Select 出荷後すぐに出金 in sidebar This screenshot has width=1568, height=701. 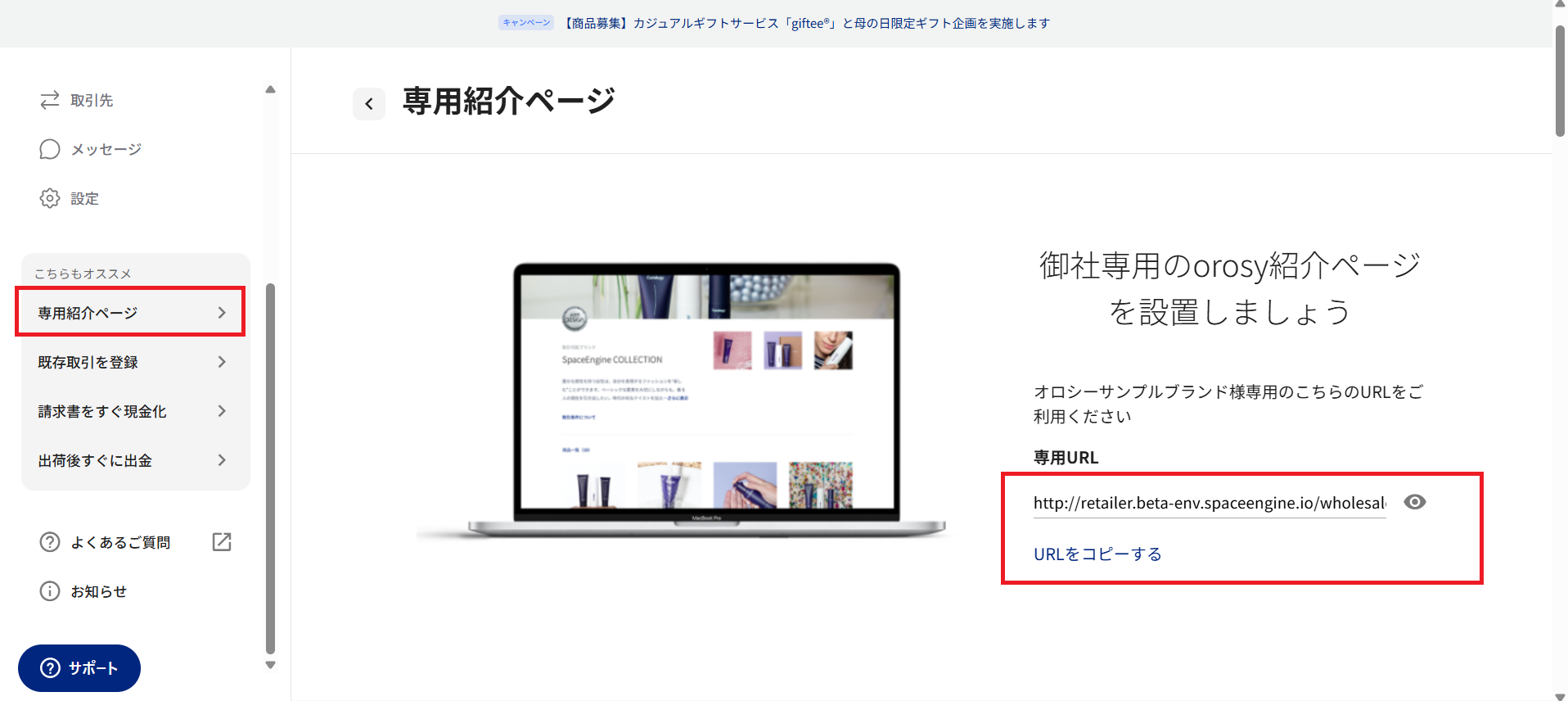tap(136, 460)
